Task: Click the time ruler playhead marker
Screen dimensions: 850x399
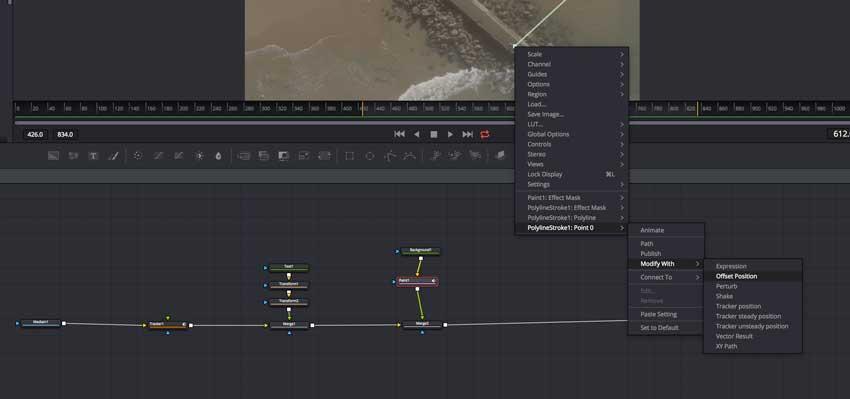Action: coord(362,108)
